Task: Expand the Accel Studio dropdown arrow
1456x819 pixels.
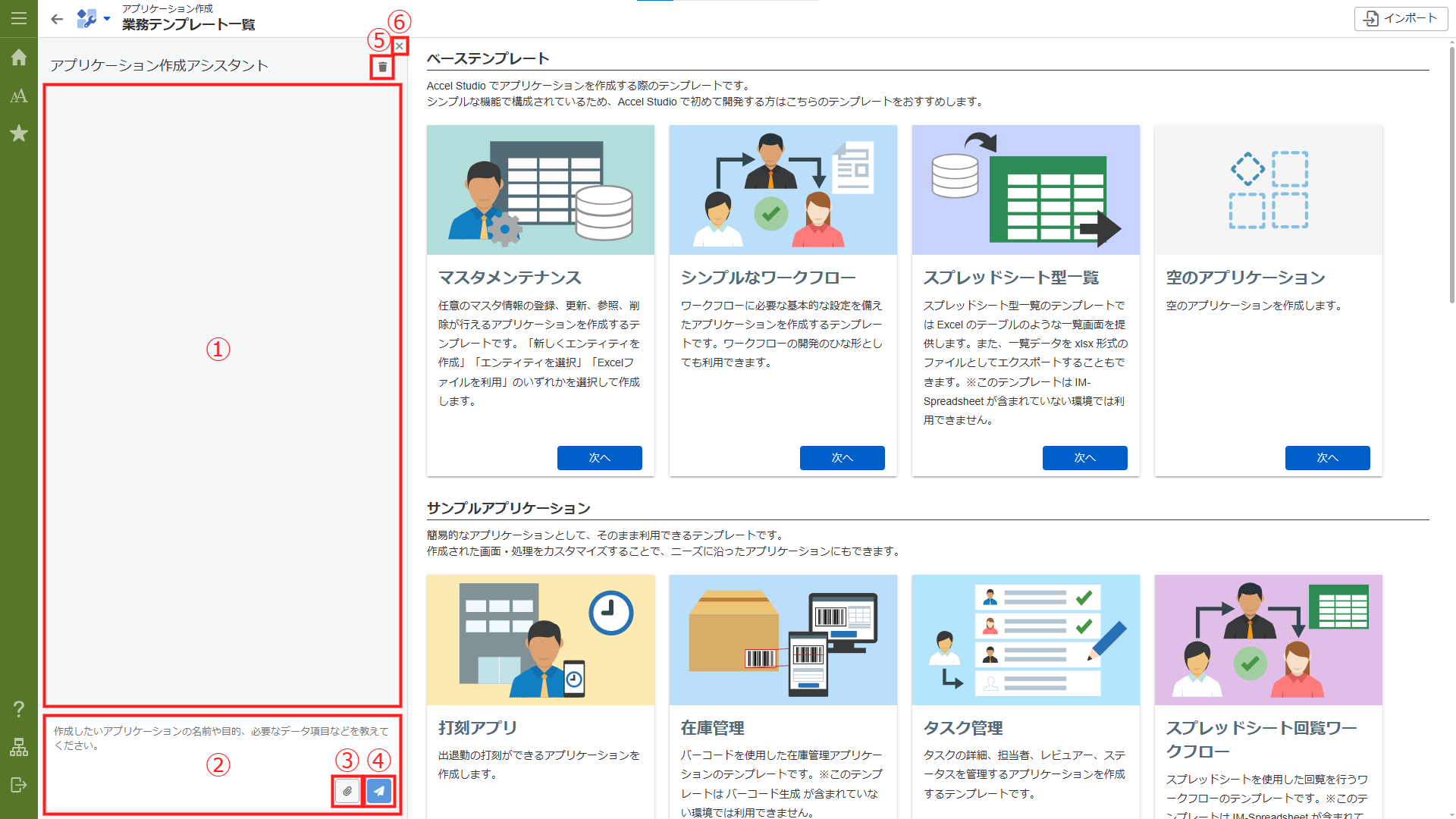Action: point(107,19)
